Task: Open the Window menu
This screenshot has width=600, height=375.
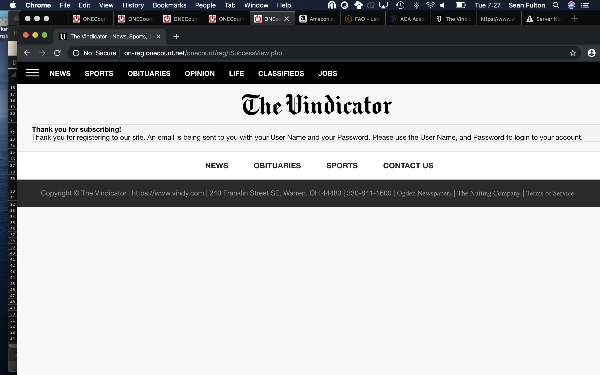Action: [256, 5]
